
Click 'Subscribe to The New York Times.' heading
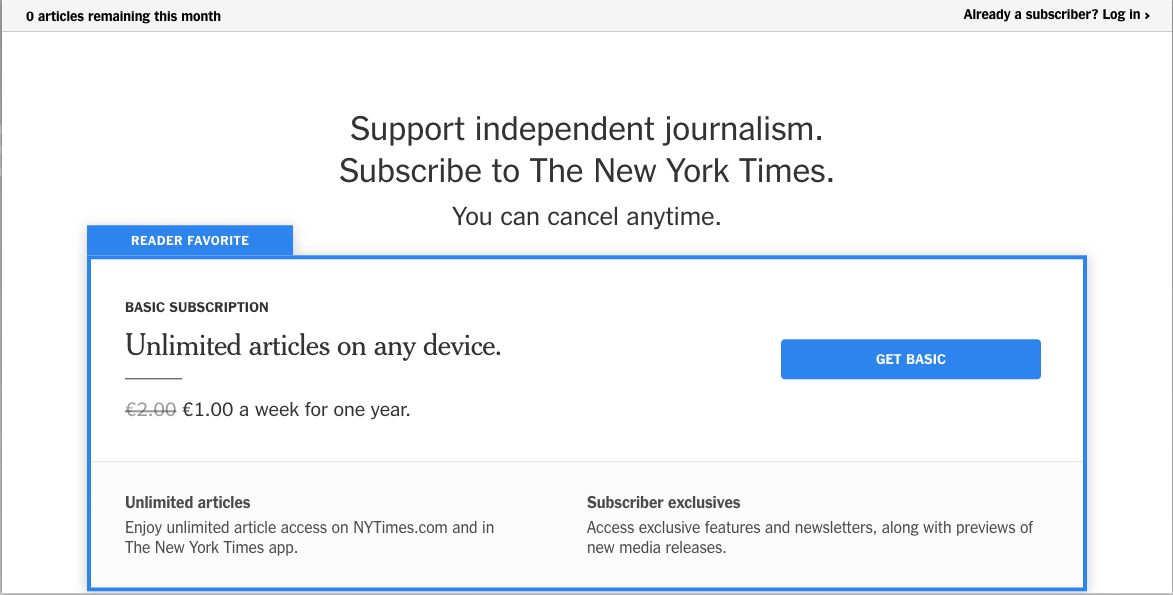tap(586, 171)
